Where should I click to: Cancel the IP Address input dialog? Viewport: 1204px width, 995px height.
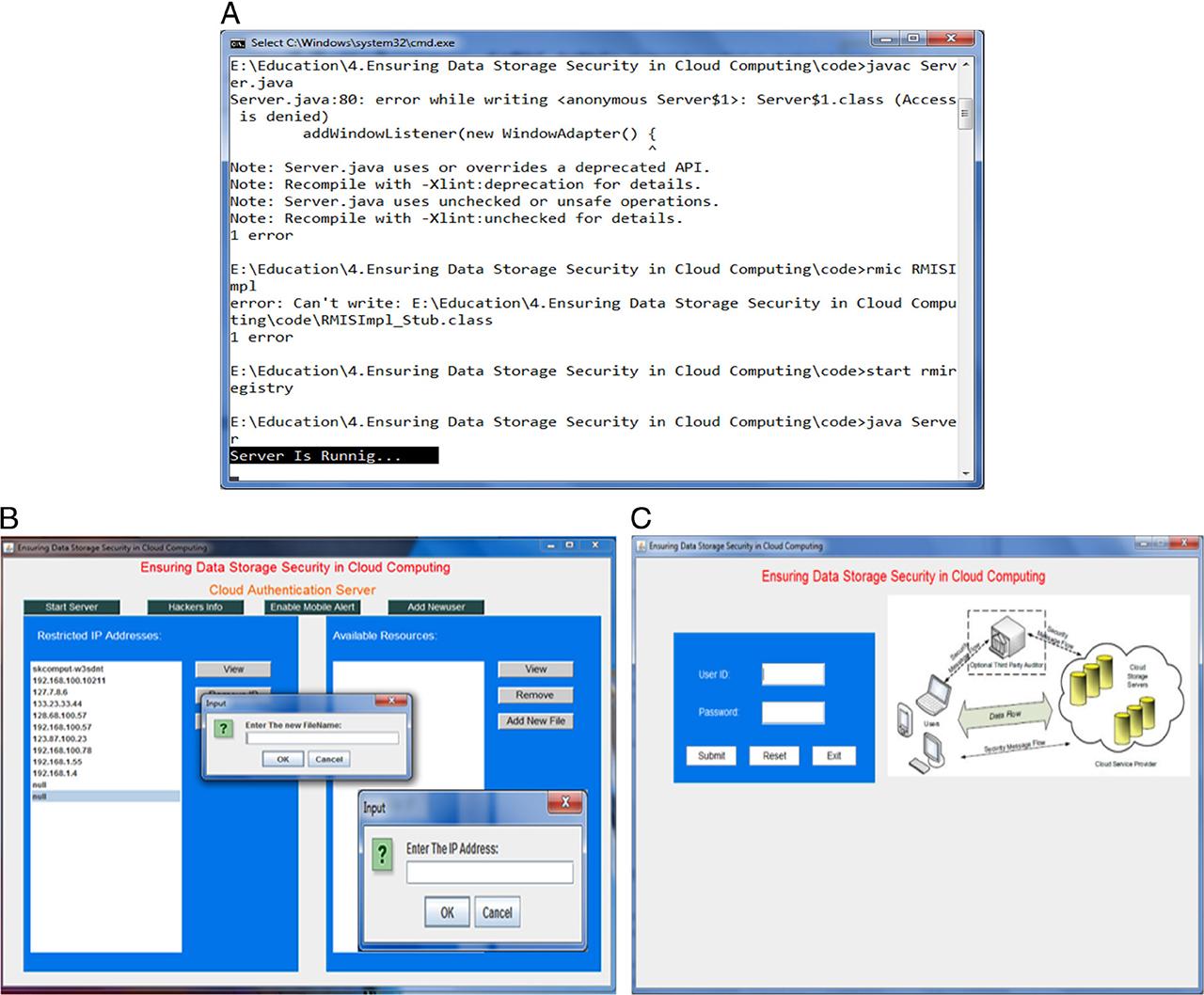[497, 912]
